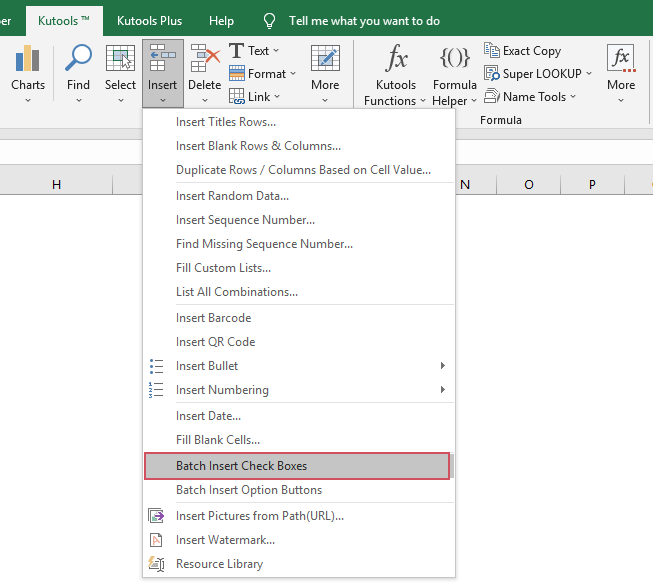Expand the Find dropdown arrow
Viewport: 653px width, 588px height.
79,100
